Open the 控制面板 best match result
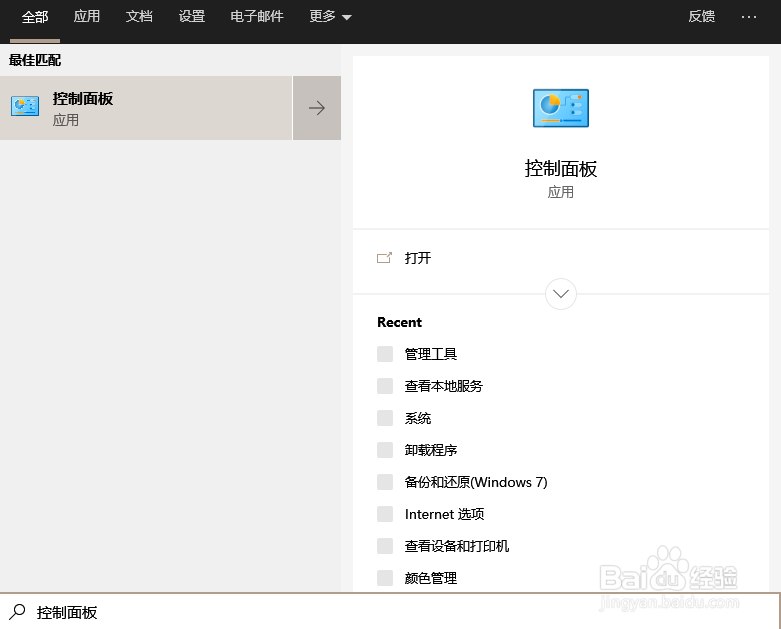This screenshot has width=781, height=629. coord(145,108)
